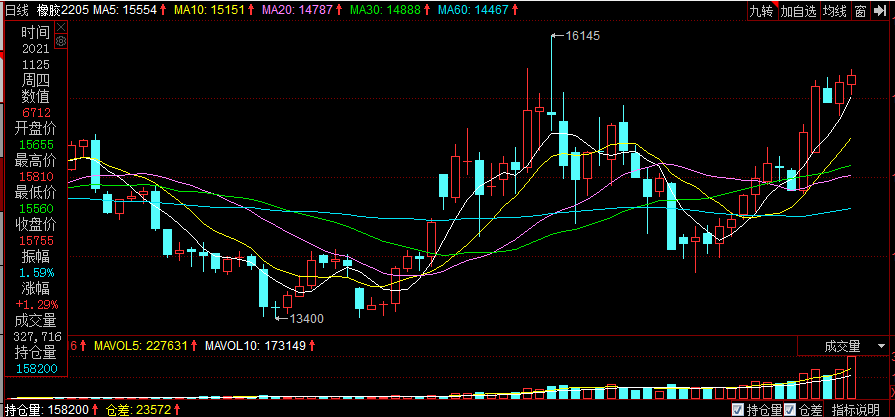The height and width of the screenshot is (417, 895).
Task: Click the 16145 high price label
Action: pyautogui.click(x=583, y=35)
